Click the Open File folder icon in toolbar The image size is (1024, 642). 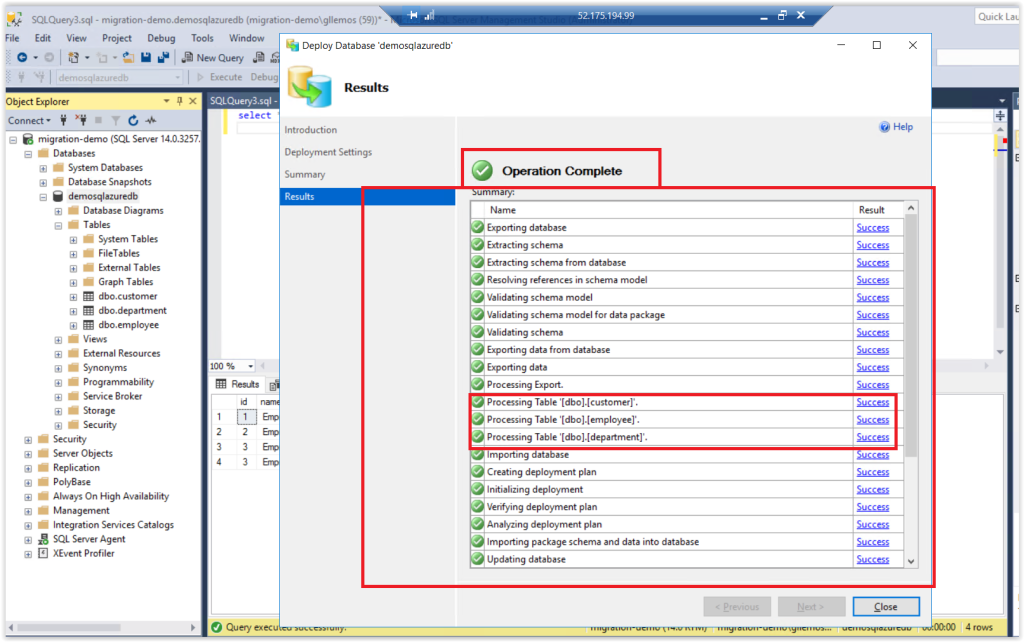128,57
